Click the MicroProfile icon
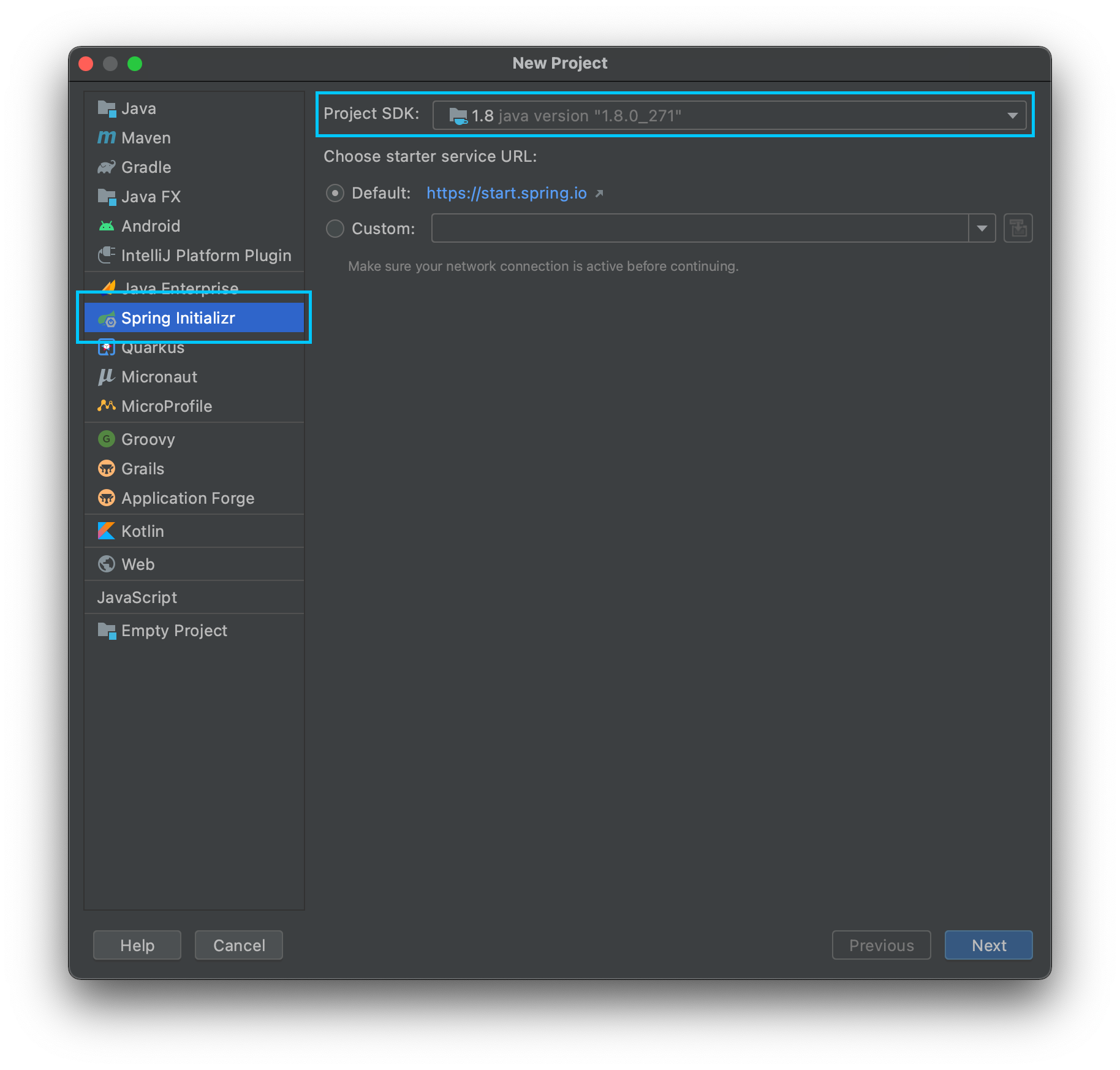 coord(106,406)
